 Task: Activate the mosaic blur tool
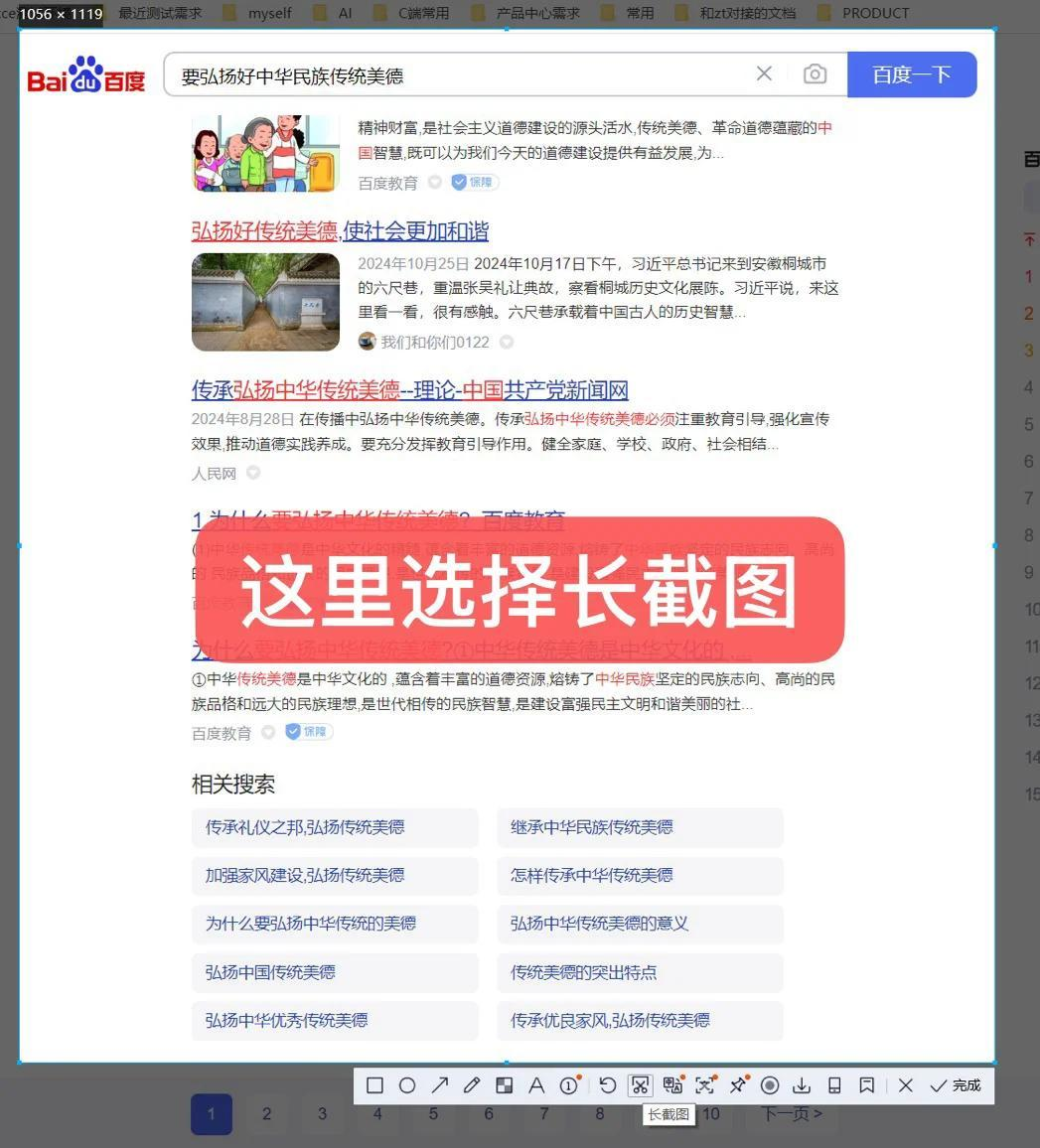(x=505, y=1085)
